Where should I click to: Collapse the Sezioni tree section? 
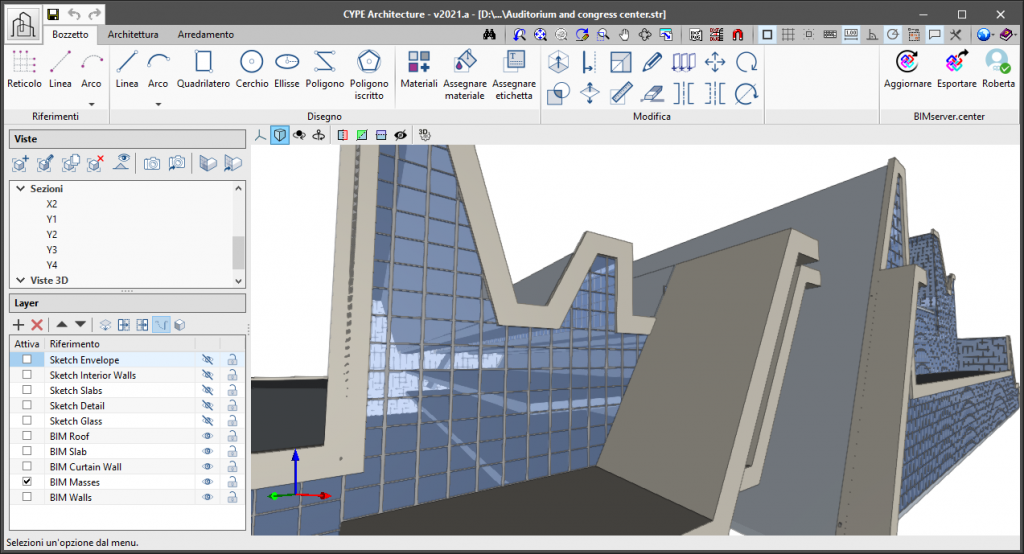tap(21, 188)
